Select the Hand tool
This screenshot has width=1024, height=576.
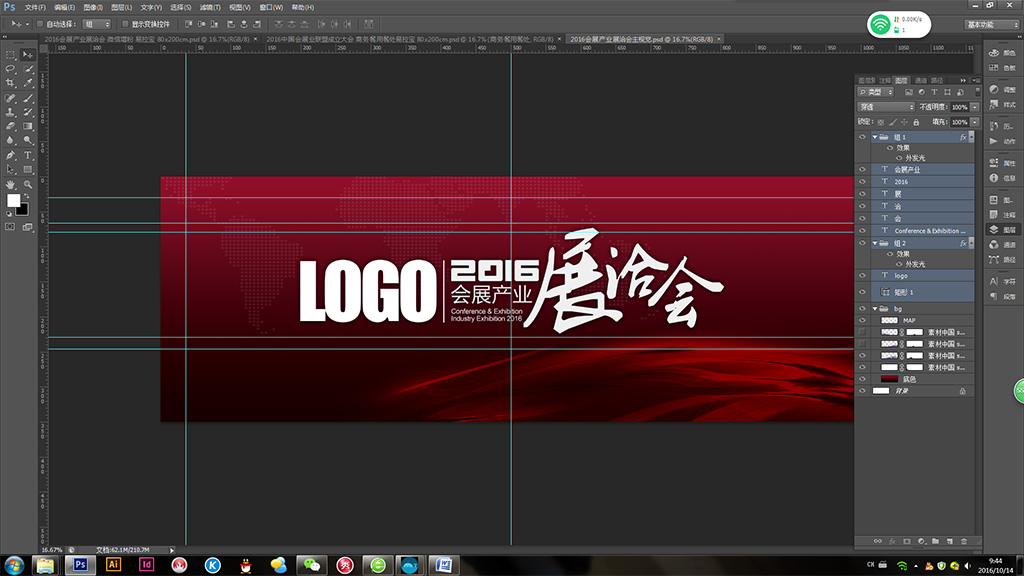(10, 184)
